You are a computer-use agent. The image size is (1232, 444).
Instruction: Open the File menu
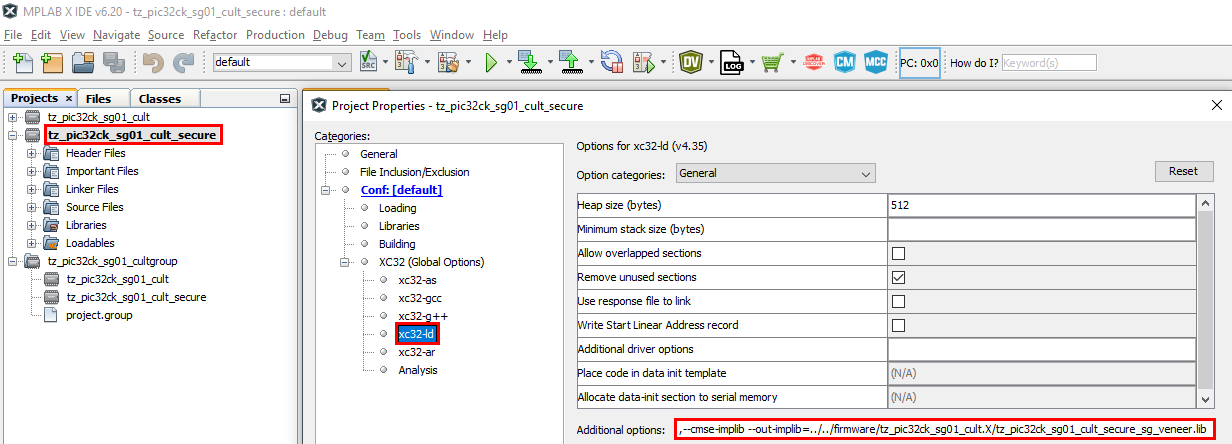click(13, 34)
